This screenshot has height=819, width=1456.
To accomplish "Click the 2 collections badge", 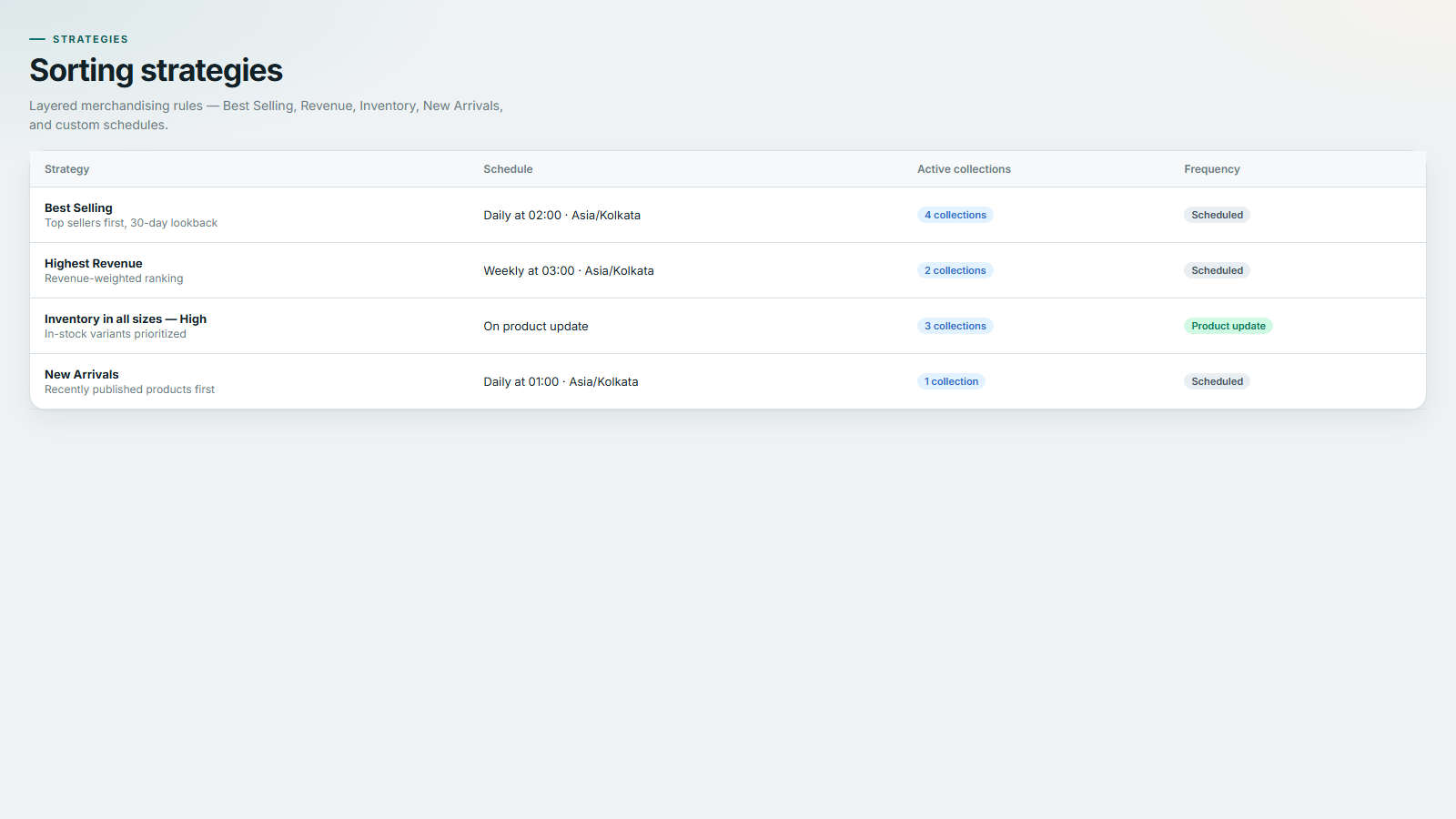I will (x=955, y=271).
